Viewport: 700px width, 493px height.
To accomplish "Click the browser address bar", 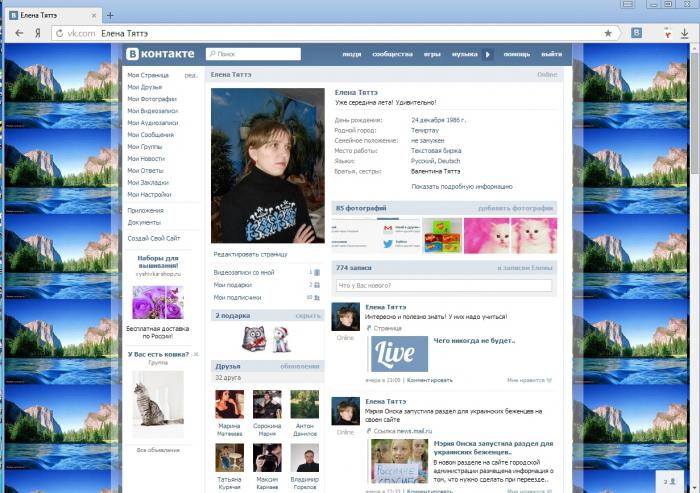I will click(335, 33).
